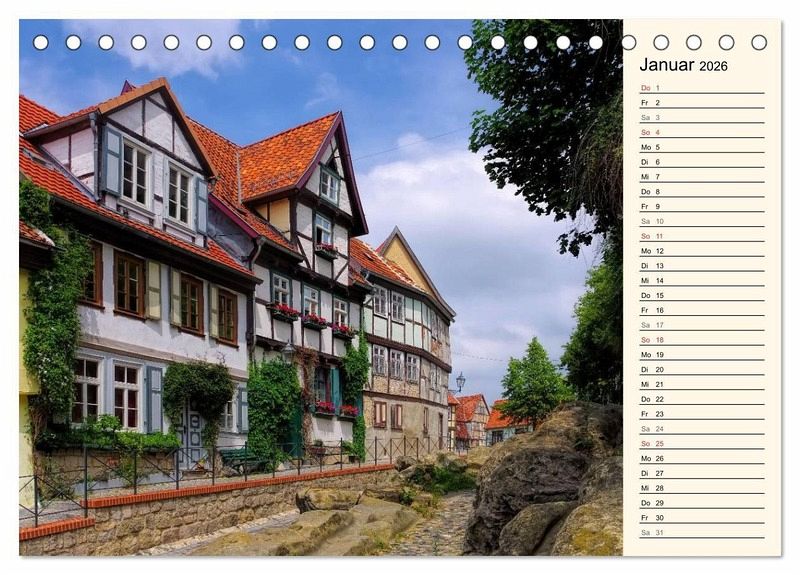
Task: Select the Do 1 date row
Action: [702, 88]
